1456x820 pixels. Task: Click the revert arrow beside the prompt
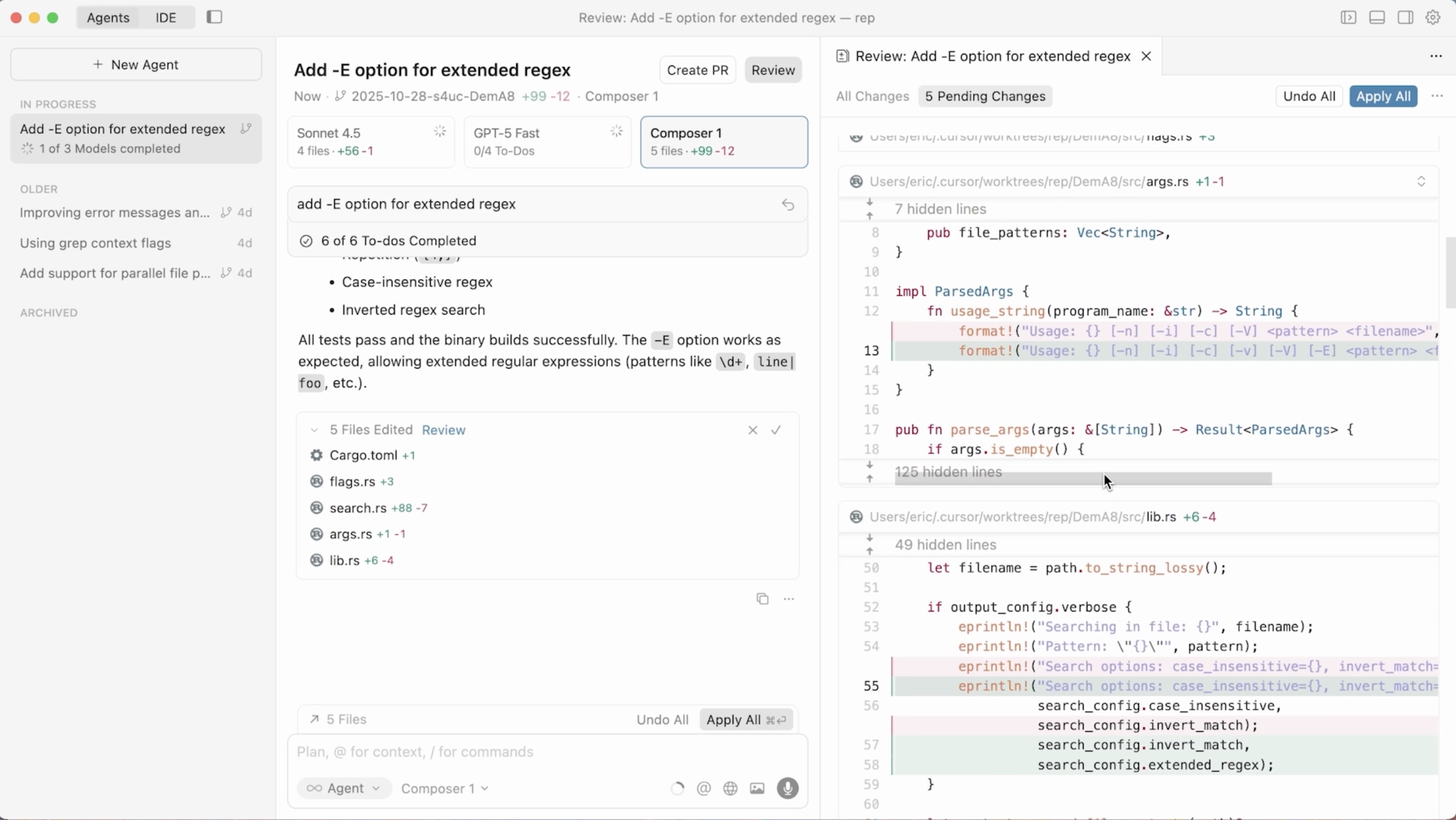pyautogui.click(x=788, y=204)
